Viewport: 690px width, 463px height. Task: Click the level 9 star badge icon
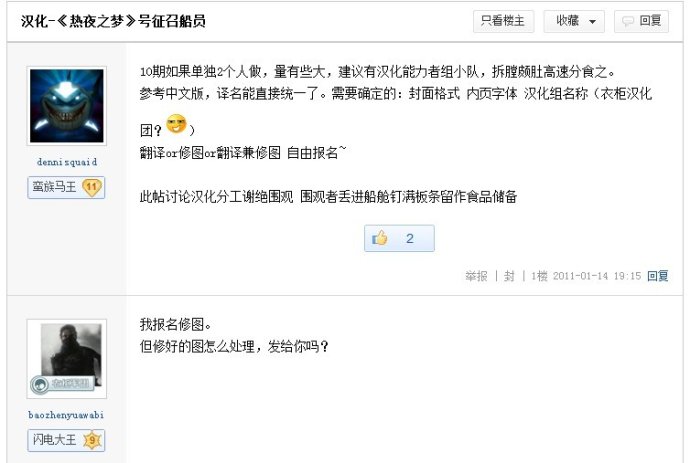[92, 440]
